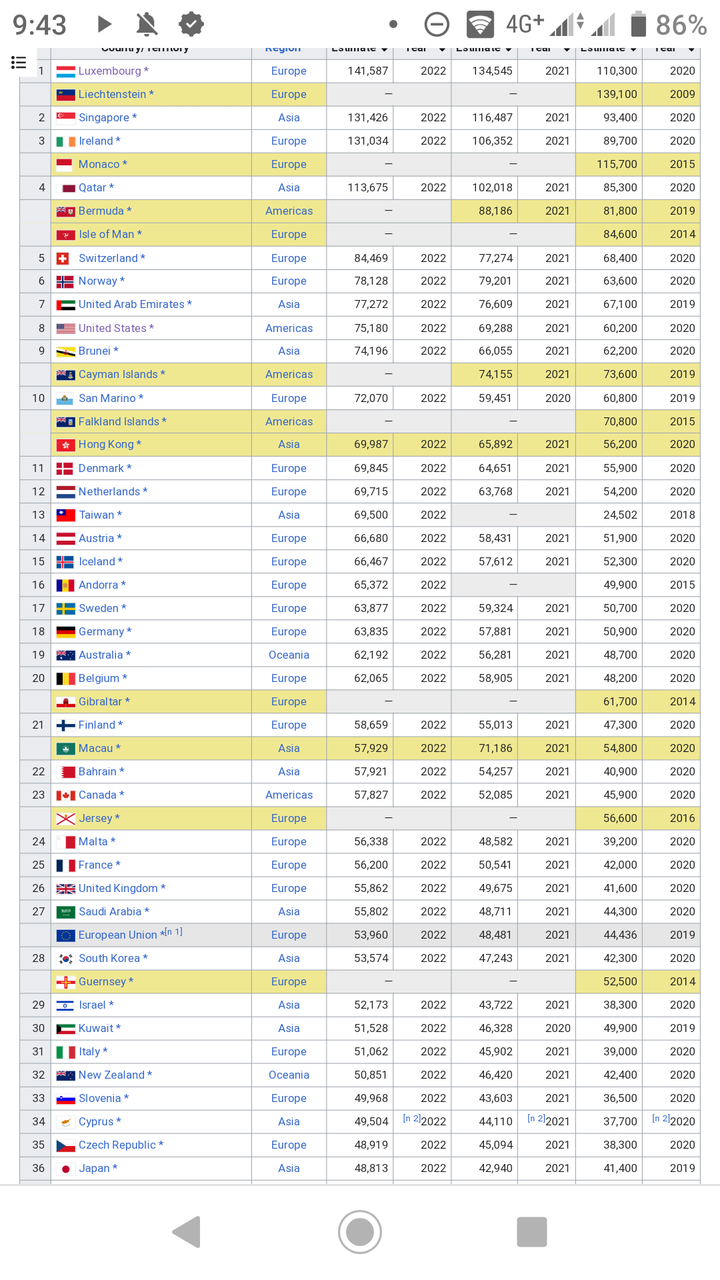Select the 141,587 estimate for Luxembourg

pos(368,71)
